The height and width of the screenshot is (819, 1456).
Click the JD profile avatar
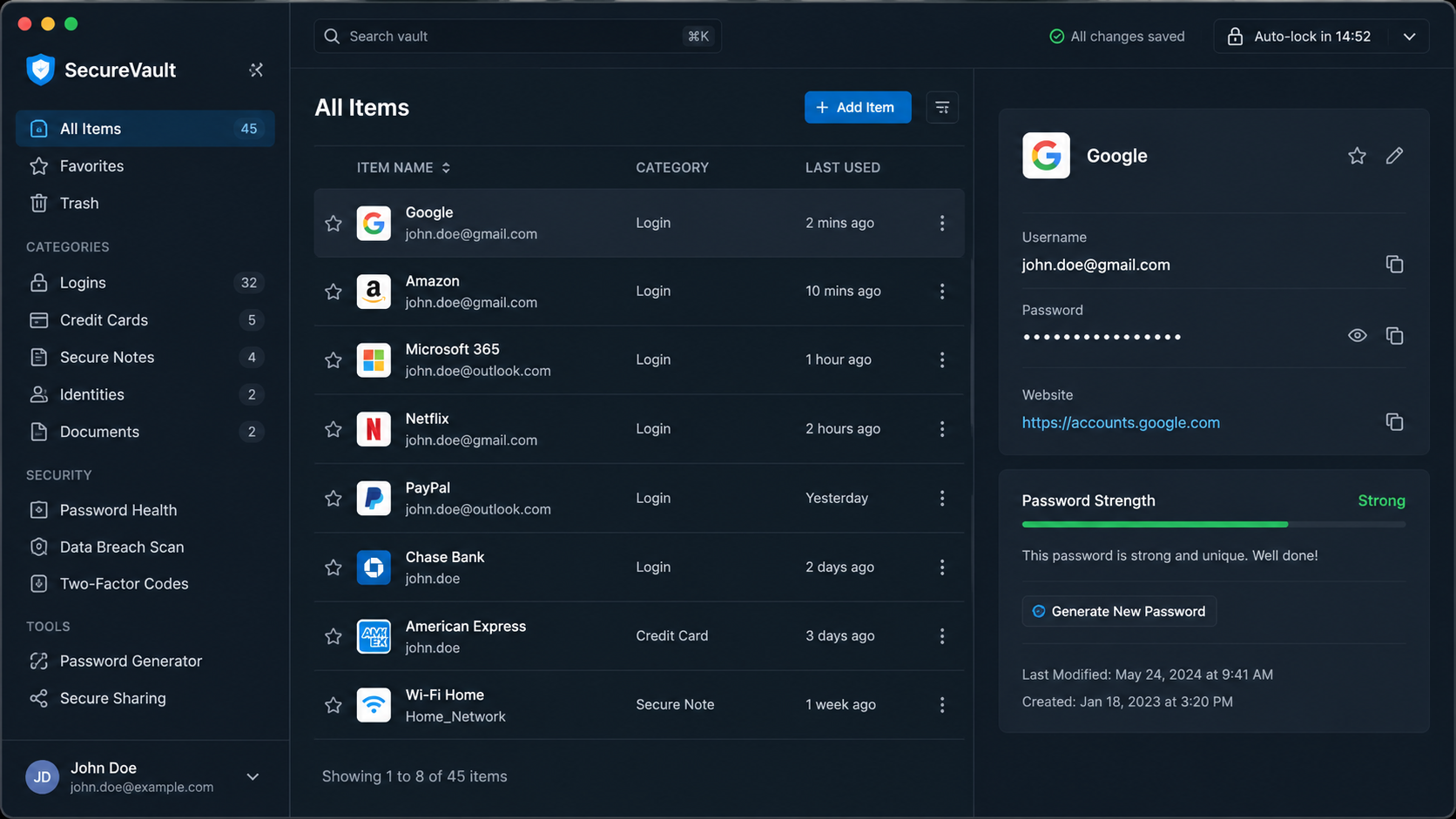[x=42, y=777]
